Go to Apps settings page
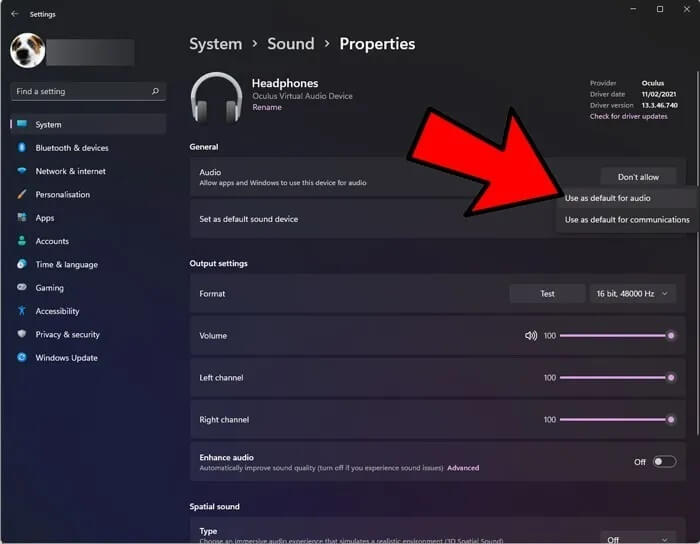The image size is (700, 544). 88,218
